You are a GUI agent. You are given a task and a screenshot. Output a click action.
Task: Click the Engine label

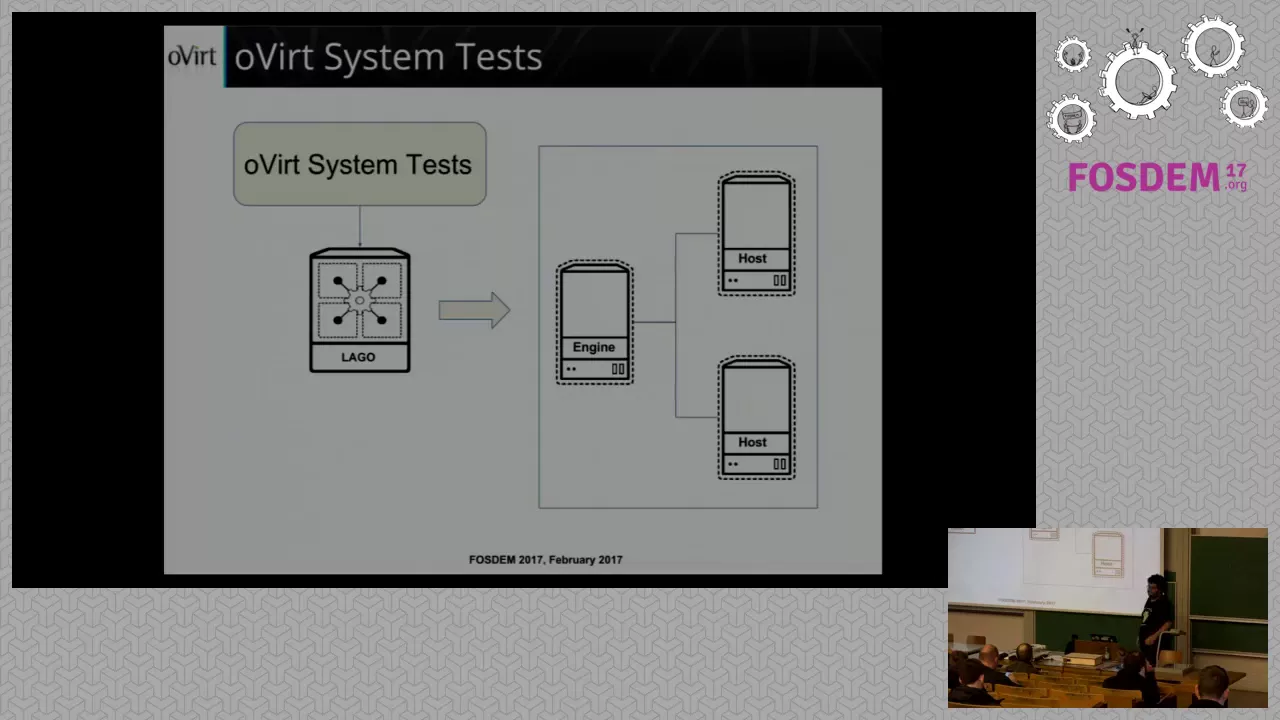pyautogui.click(x=594, y=347)
